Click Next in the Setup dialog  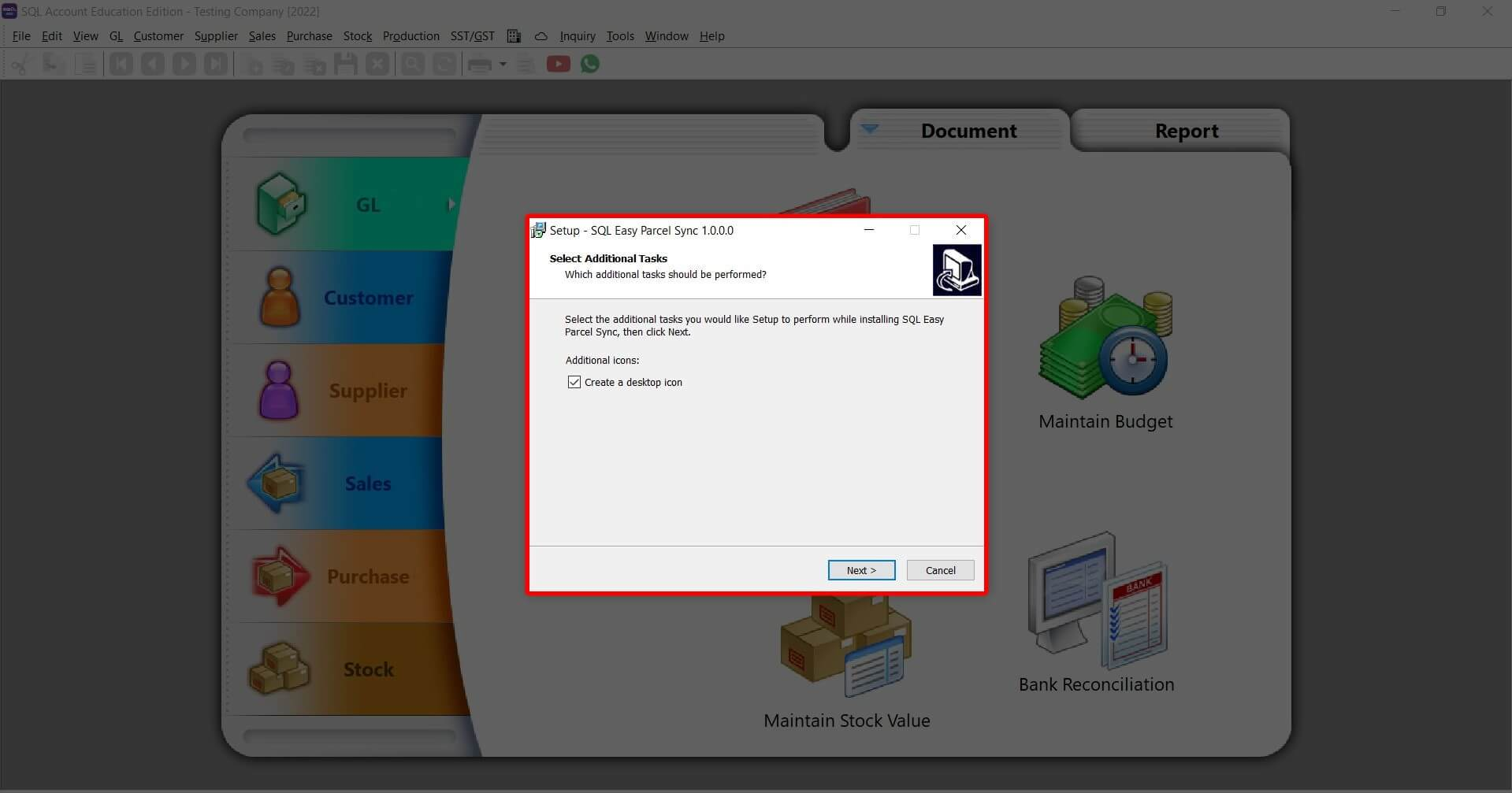(861, 570)
